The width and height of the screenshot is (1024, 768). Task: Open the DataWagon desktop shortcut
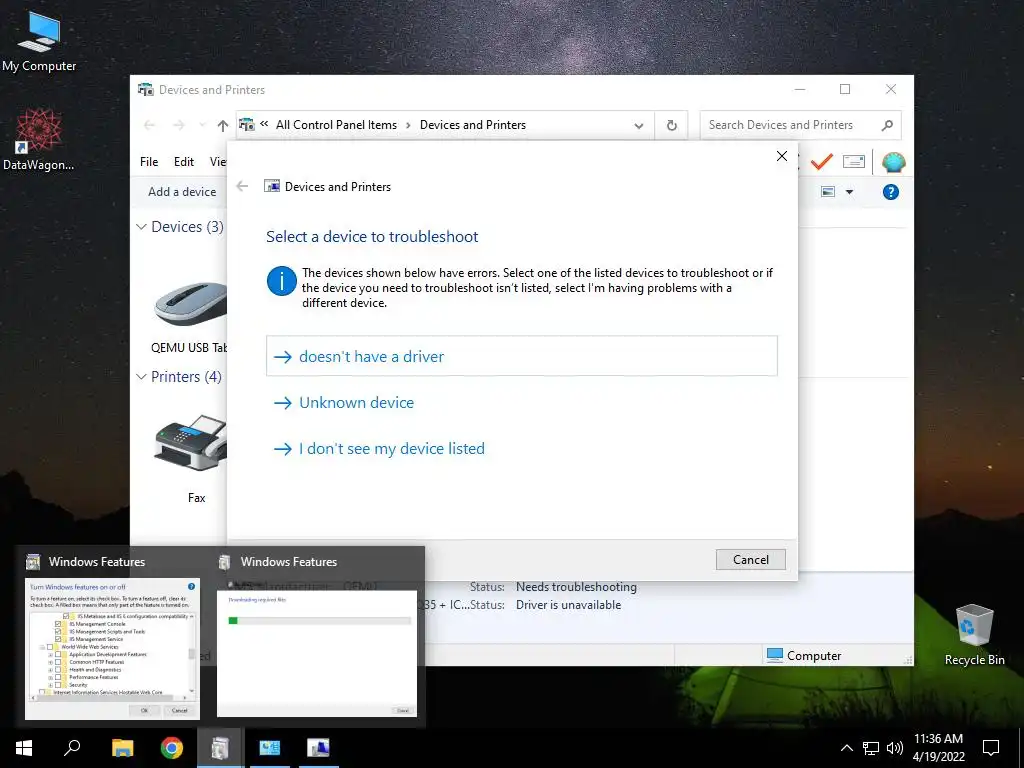click(39, 139)
